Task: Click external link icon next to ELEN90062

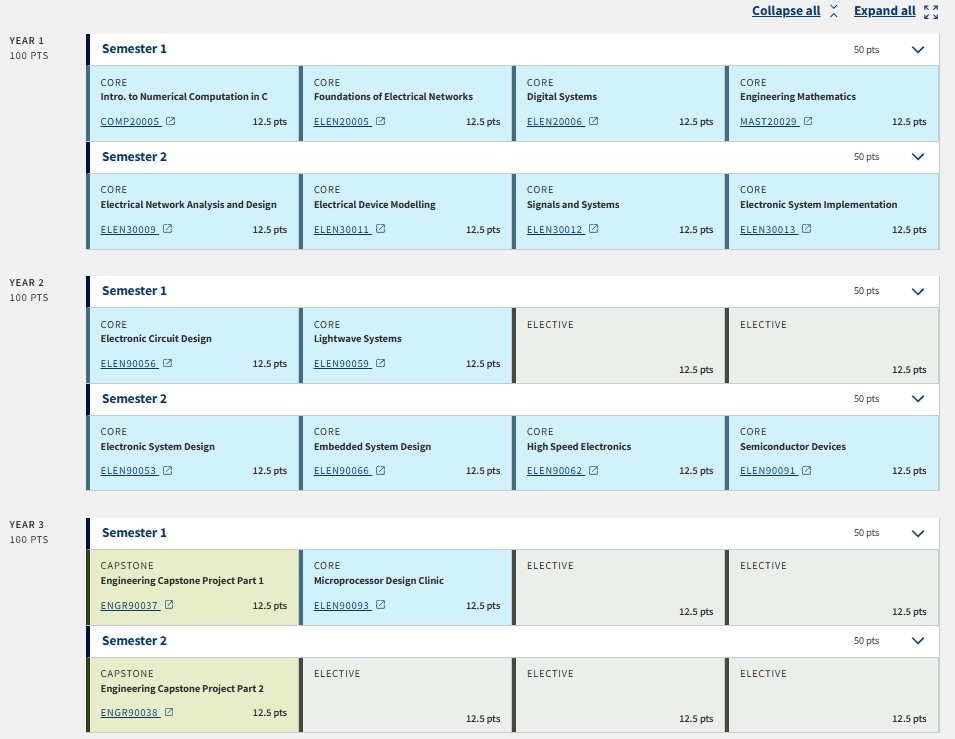Action: click(x=593, y=471)
